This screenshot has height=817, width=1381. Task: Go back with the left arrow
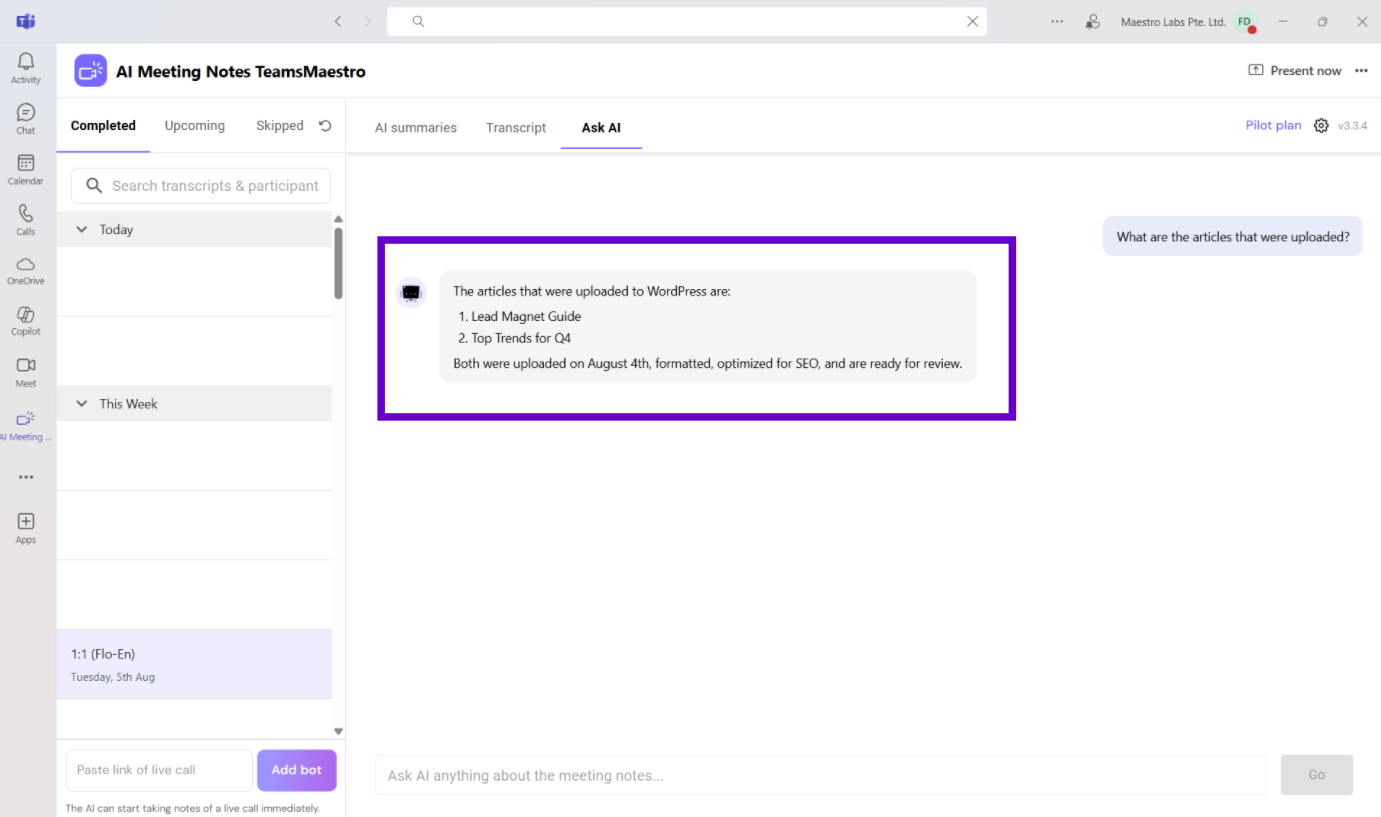point(338,21)
